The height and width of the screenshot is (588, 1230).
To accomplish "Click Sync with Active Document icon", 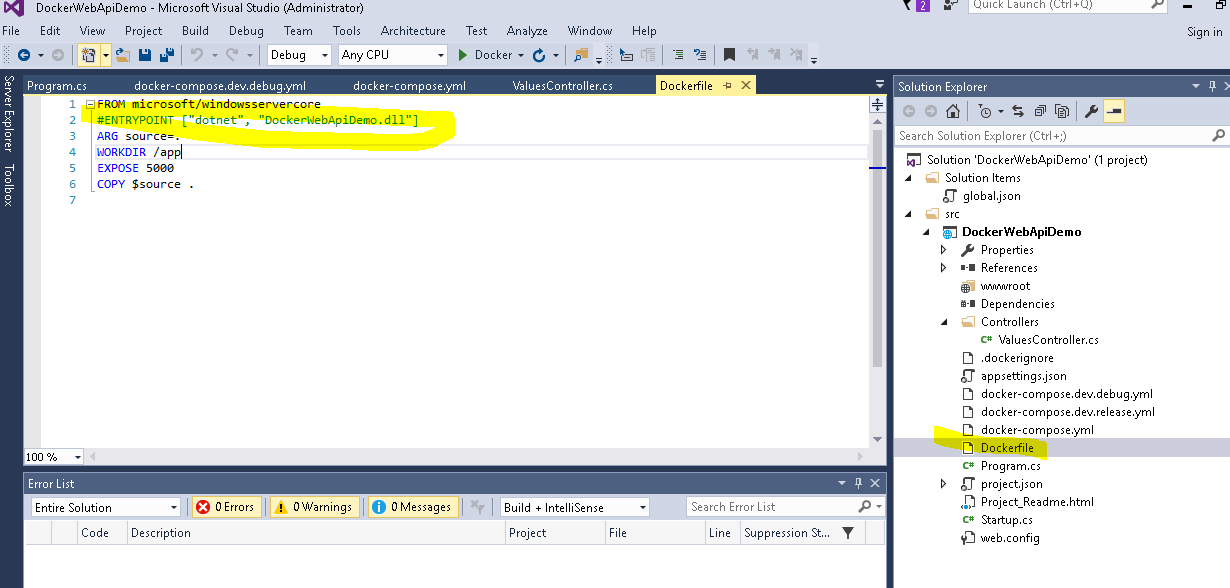I will [x=1018, y=111].
